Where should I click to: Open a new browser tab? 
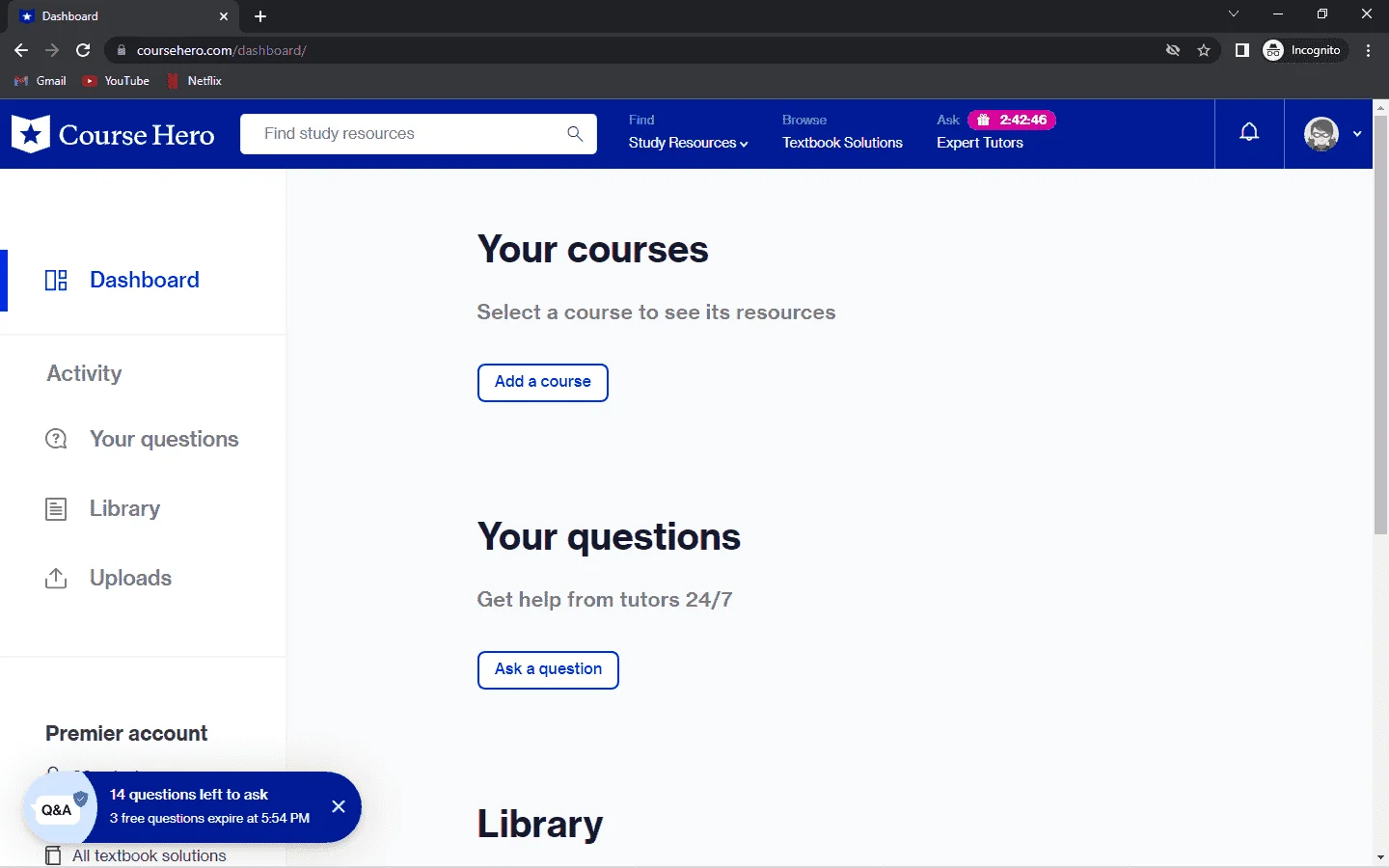(x=260, y=16)
